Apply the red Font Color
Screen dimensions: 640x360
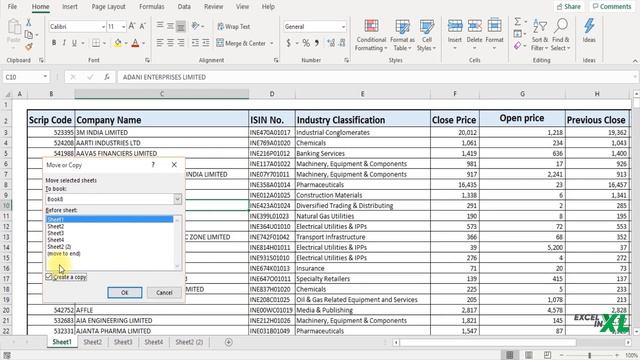point(136,43)
